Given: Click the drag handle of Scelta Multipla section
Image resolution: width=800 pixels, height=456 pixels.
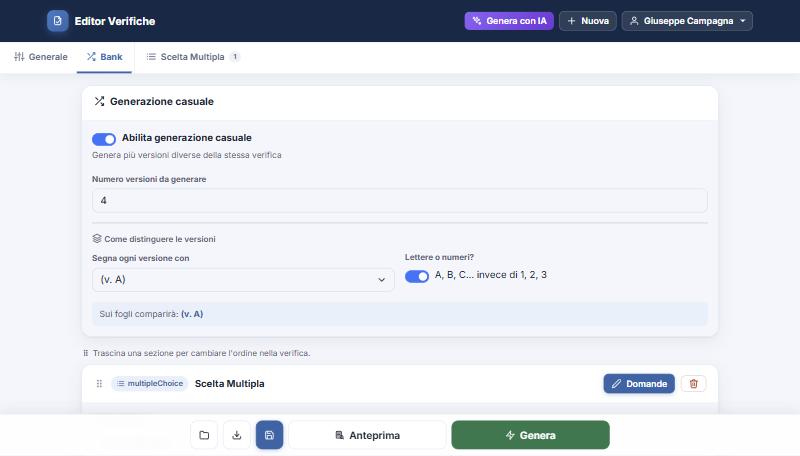Looking at the screenshot, I should point(99,384).
